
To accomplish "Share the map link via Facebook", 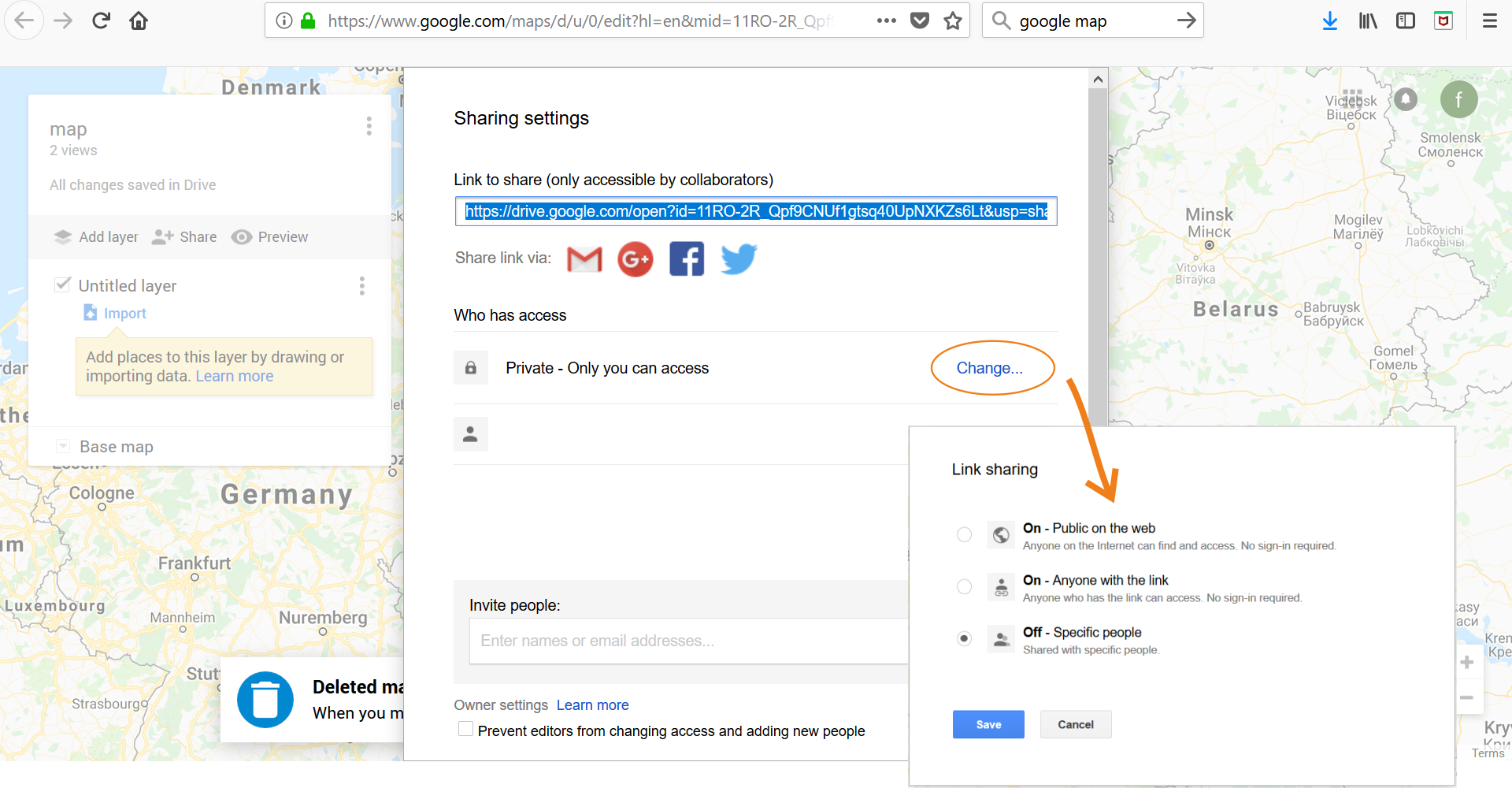I will click(686, 258).
